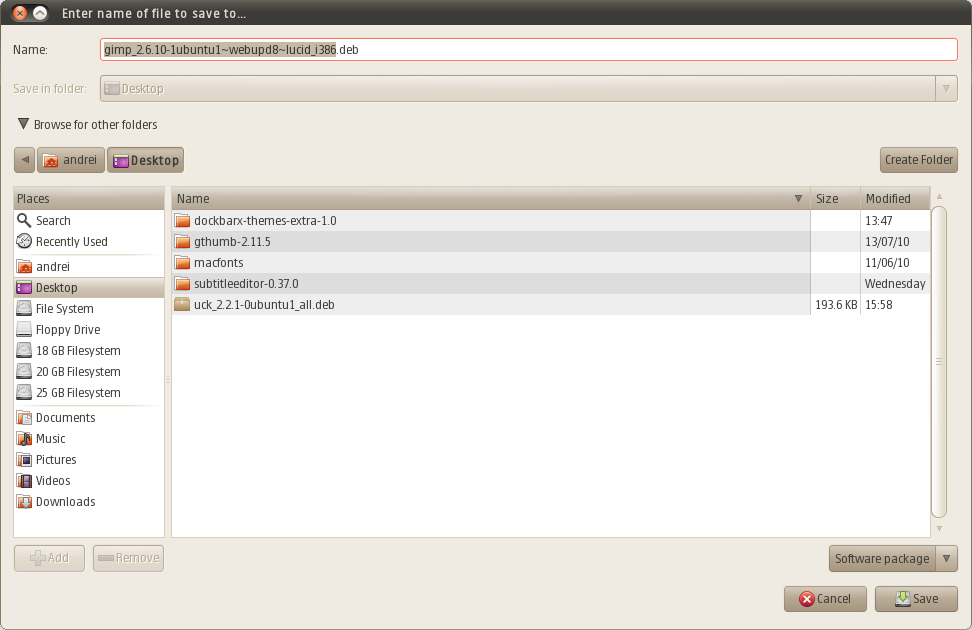Click the dockbarx-themes-extra-1.0 folder icon
The width and height of the screenshot is (972, 630).
pyautogui.click(x=182, y=220)
